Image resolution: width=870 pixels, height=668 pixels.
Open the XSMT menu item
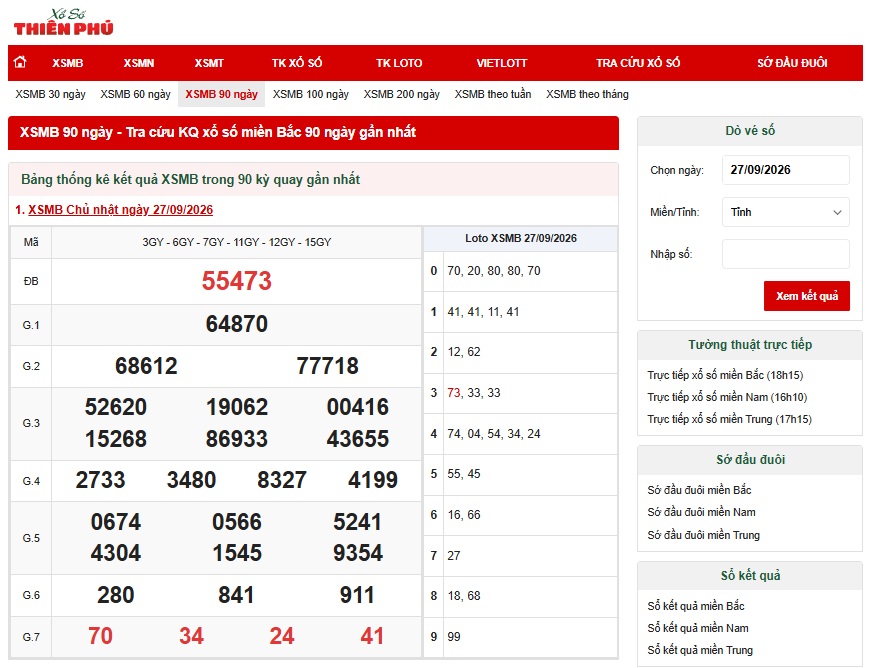209,63
